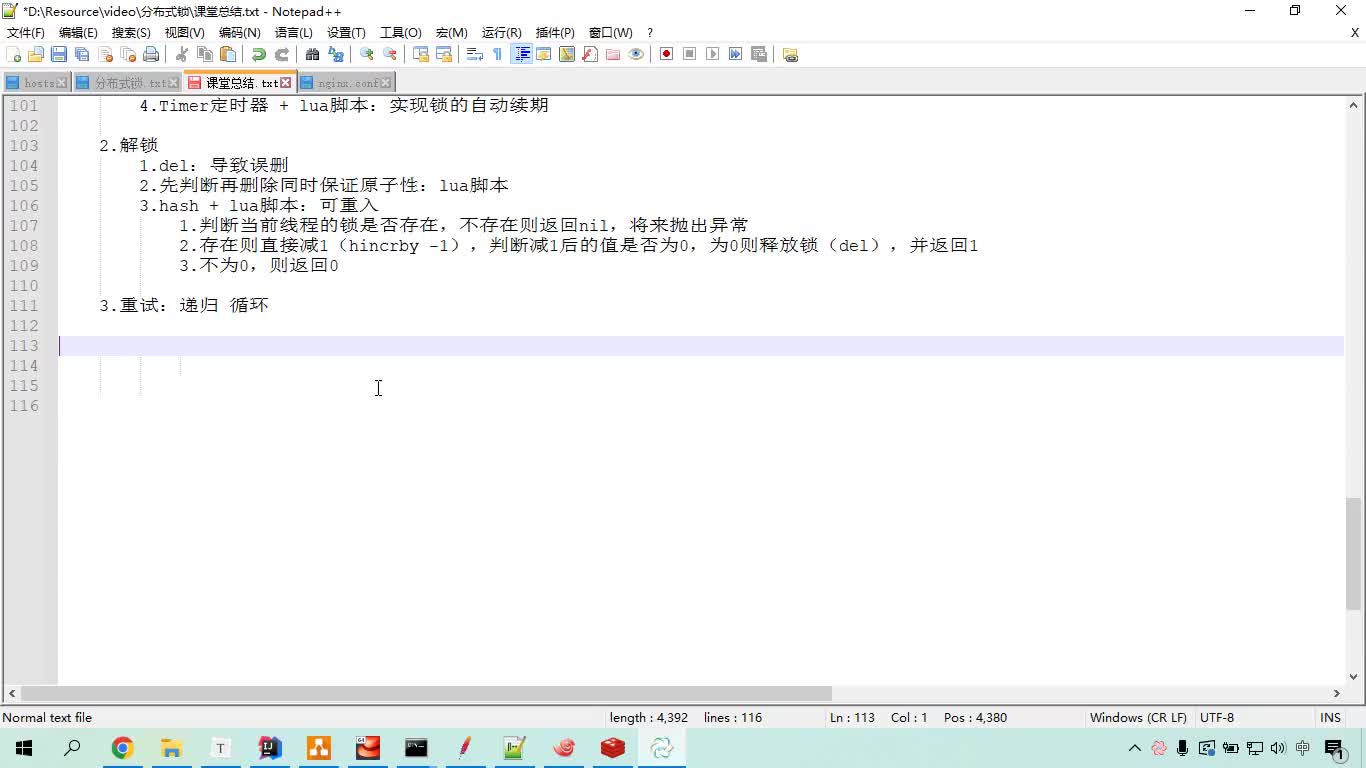
Task: Show hidden tray icons chevron
Action: pyautogui.click(x=1134, y=748)
